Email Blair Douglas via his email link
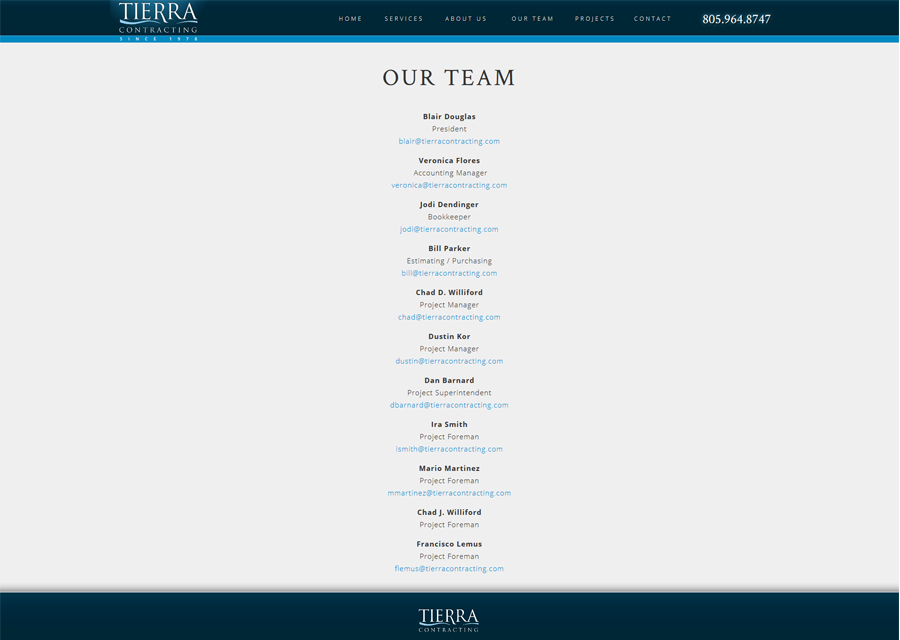 click(x=449, y=141)
